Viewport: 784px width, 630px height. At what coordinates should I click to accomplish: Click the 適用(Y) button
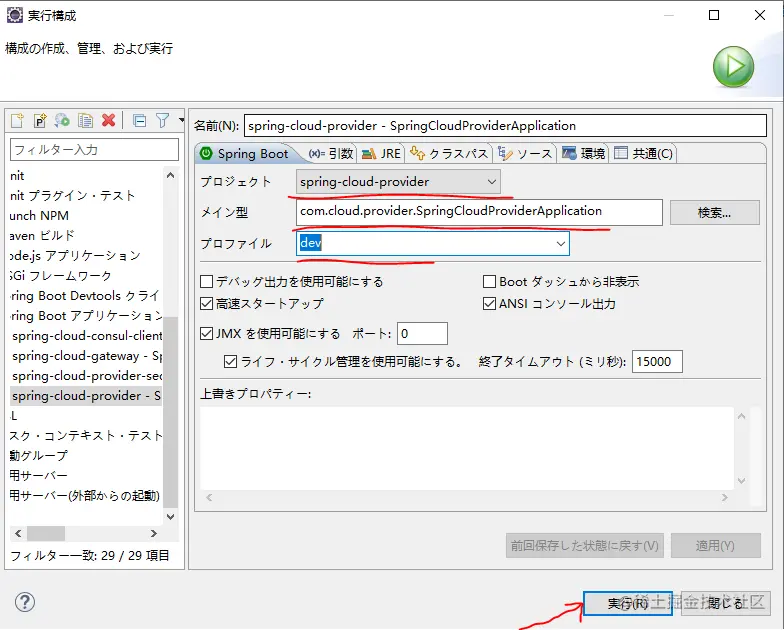[716, 546]
